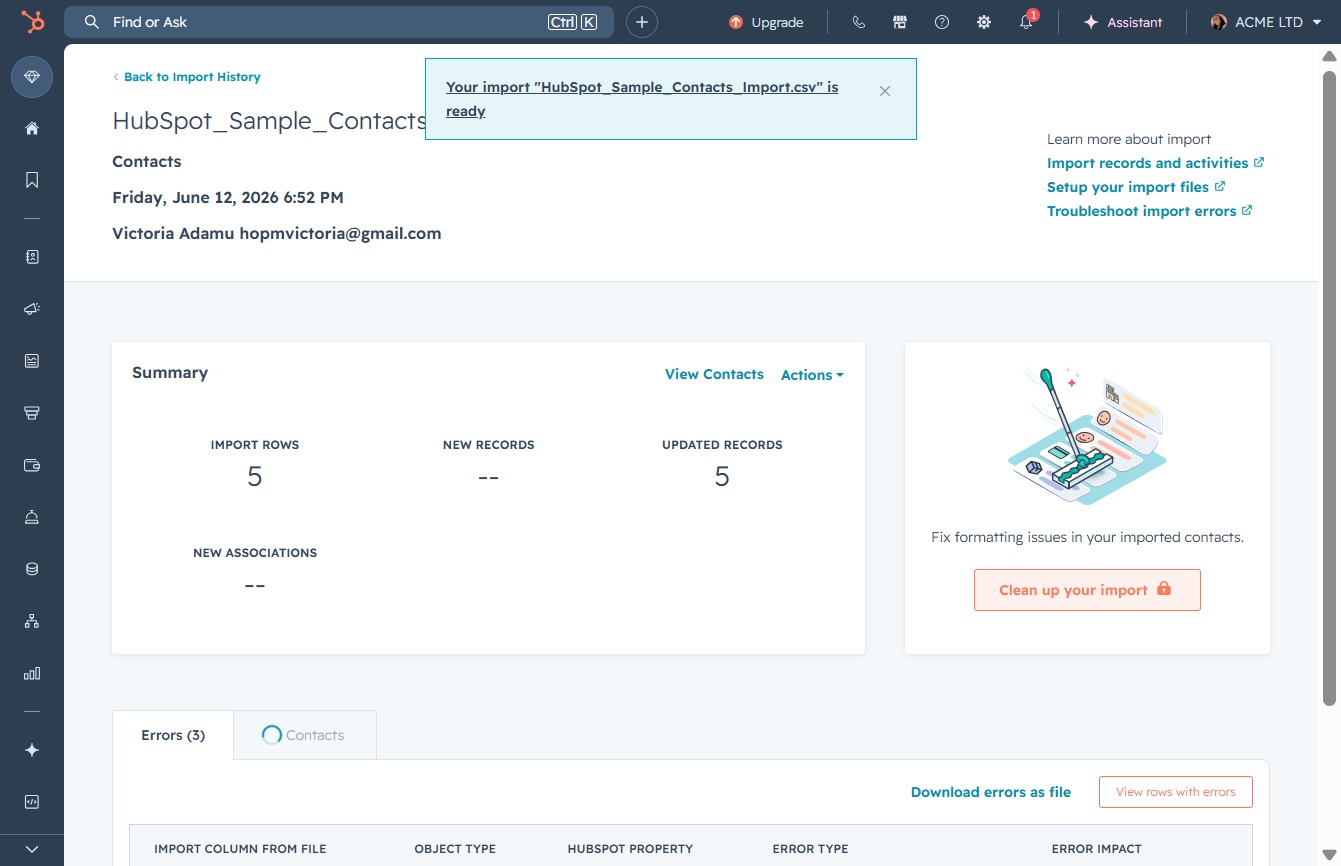Screen dimensions: 1341x866
Task: Click the Updated Records count 5
Action: point(722,477)
